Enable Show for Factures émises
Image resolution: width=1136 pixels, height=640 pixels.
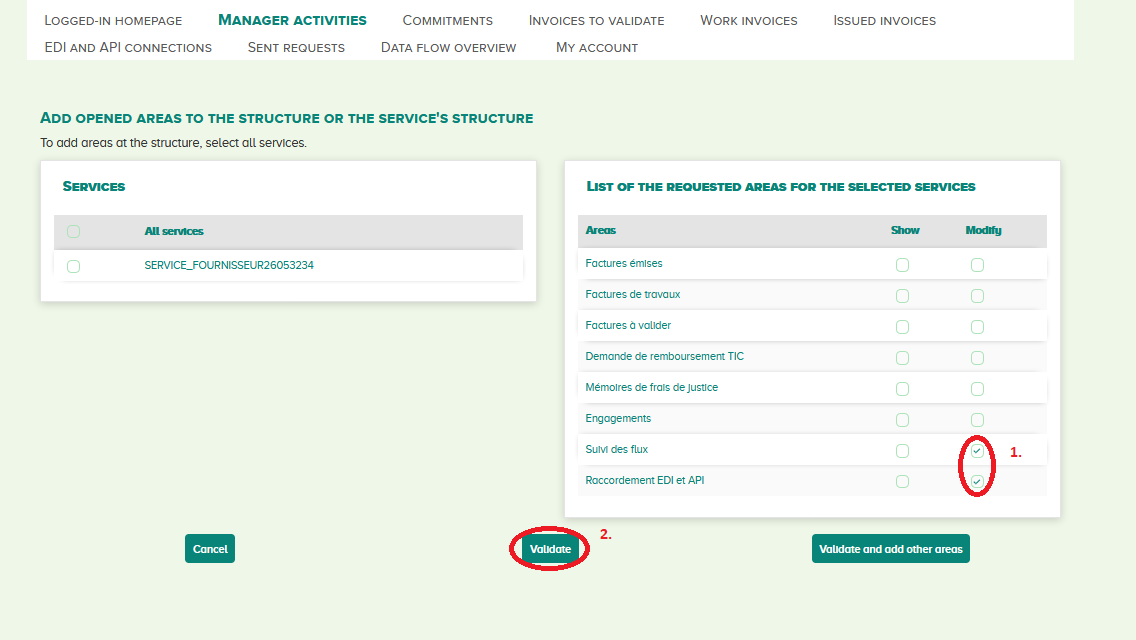click(x=902, y=265)
